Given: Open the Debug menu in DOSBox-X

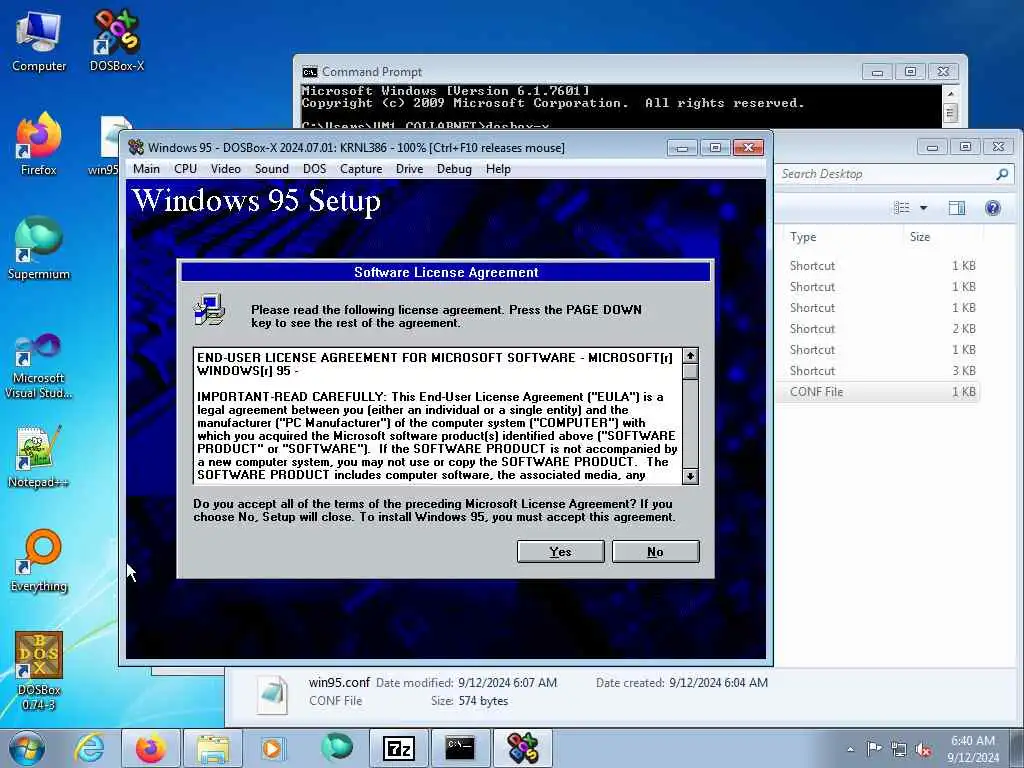Looking at the screenshot, I should coord(454,168).
